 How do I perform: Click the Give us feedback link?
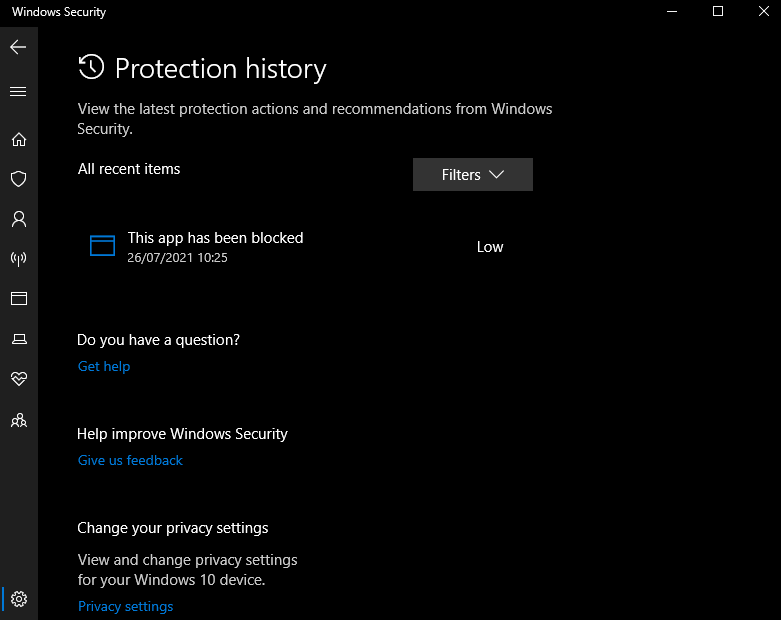tap(130, 460)
